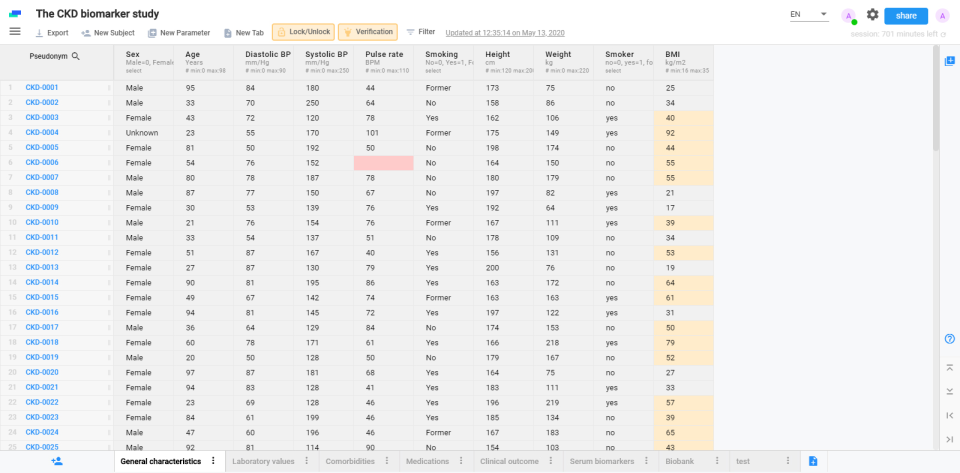Jump to the first column arrow icon
The image size is (960, 473).
point(949,415)
